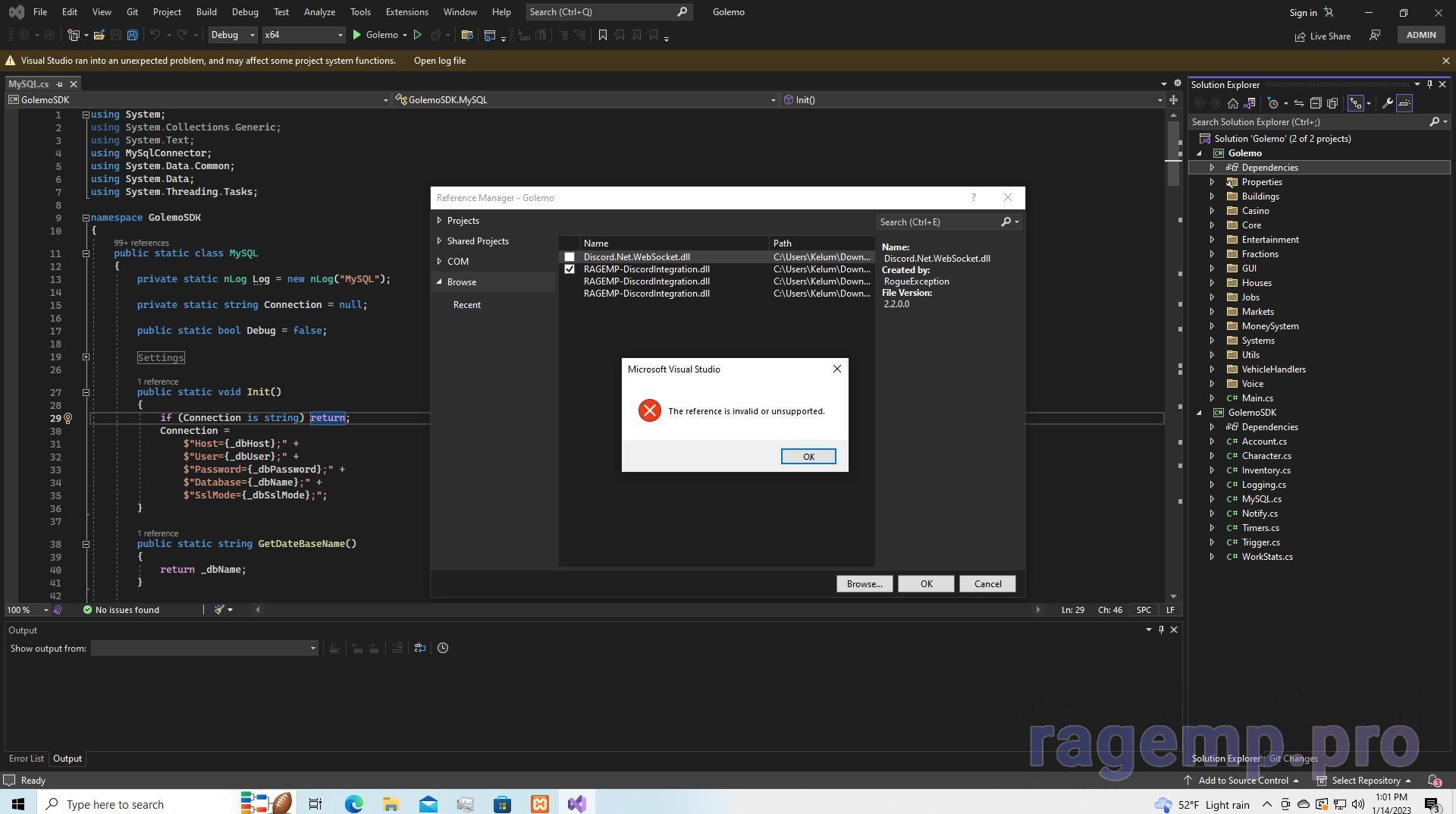
Task: Open the Build menu
Action: [206, 12]
